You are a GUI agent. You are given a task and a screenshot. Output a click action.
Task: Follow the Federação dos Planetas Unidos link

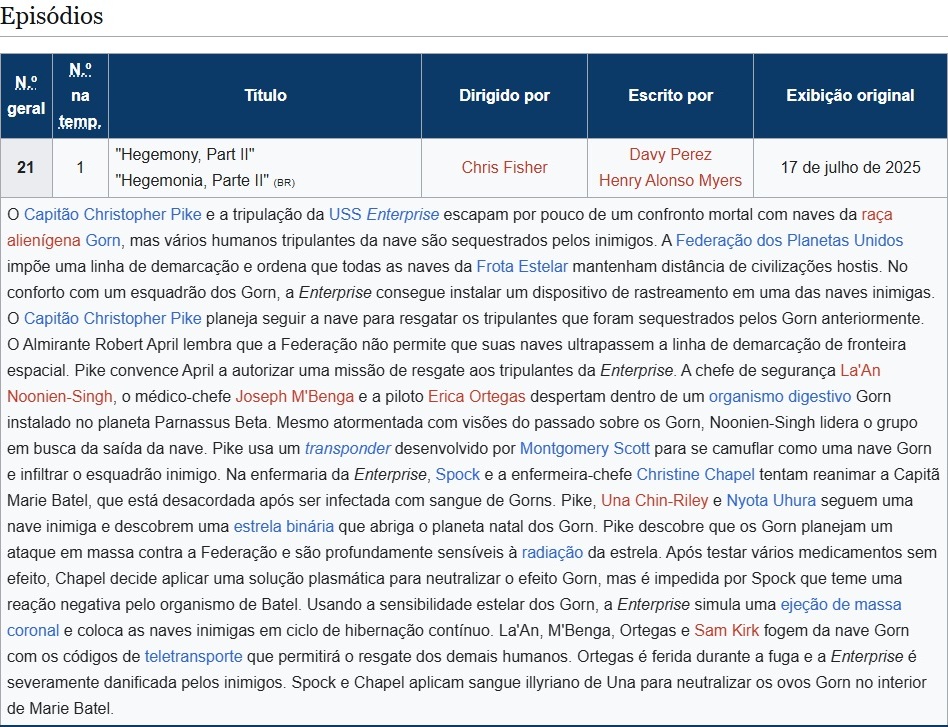pyautogui.click(x=789, y=240)
